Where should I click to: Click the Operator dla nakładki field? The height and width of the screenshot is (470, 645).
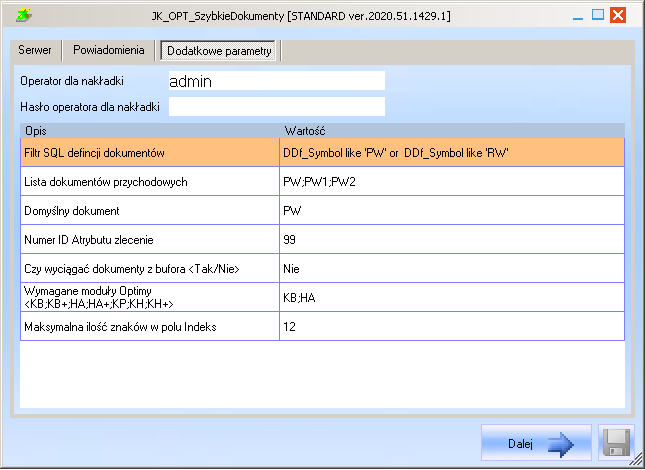[x=276, y=81]
